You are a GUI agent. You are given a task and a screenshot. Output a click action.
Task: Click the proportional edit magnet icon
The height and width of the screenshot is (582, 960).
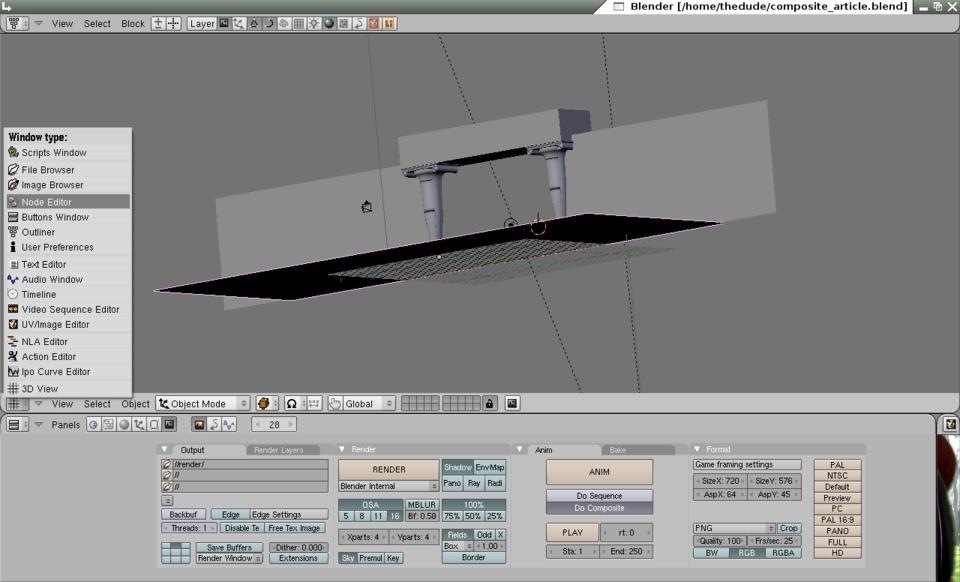[x=291, y=404]
